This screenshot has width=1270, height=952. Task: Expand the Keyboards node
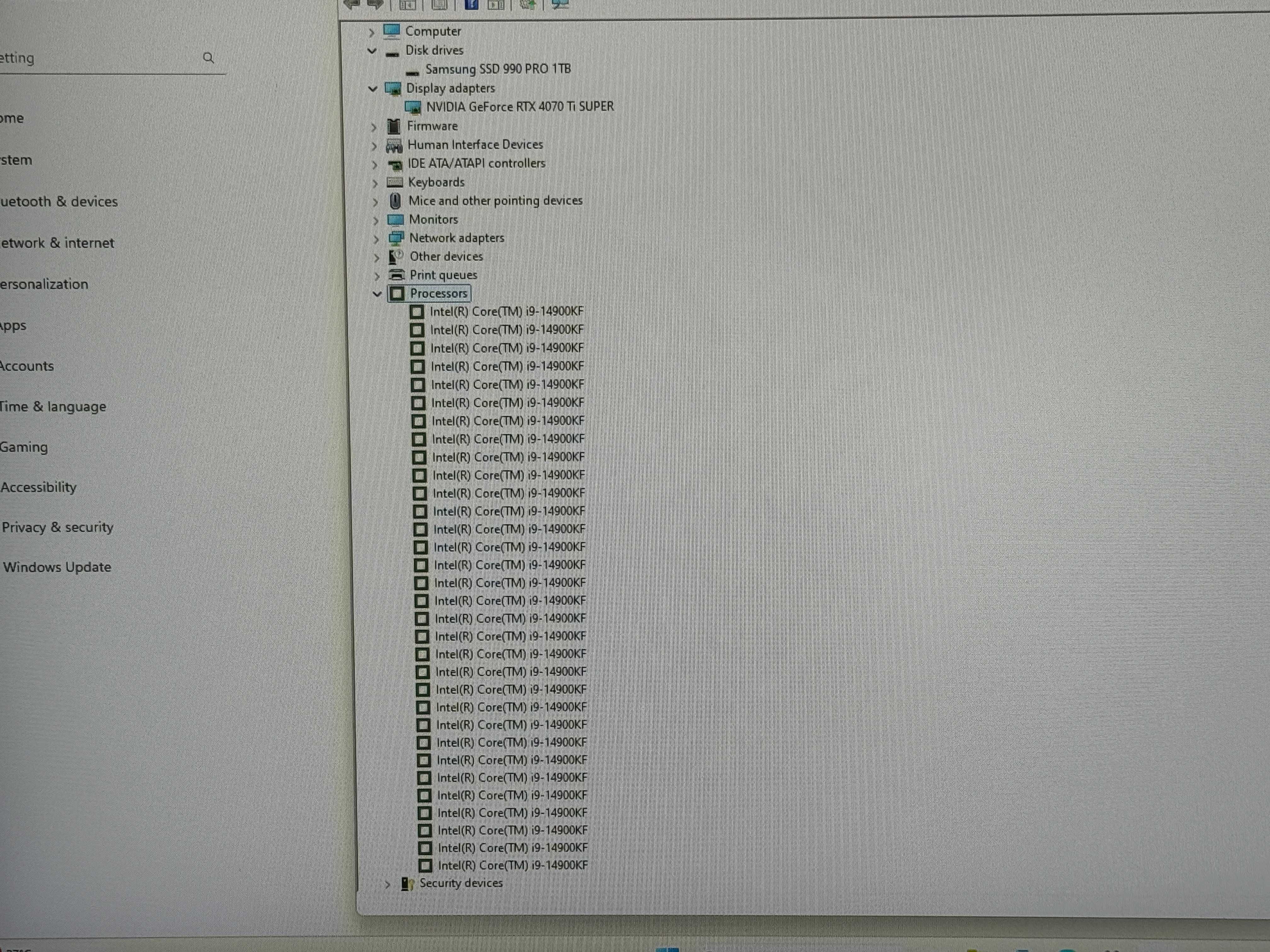[375, 183]
